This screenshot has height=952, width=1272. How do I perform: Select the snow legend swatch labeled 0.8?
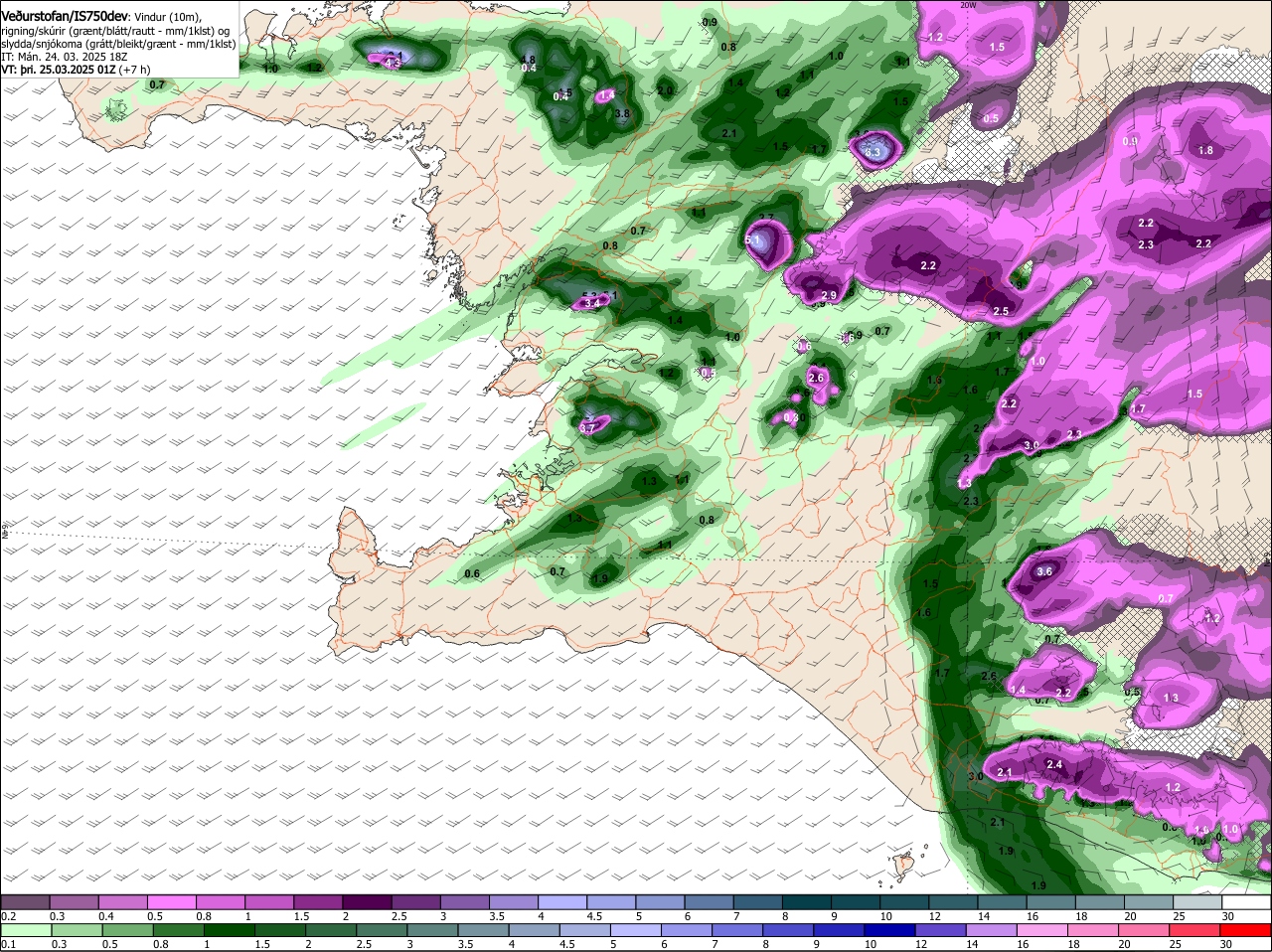pos(220,902)
